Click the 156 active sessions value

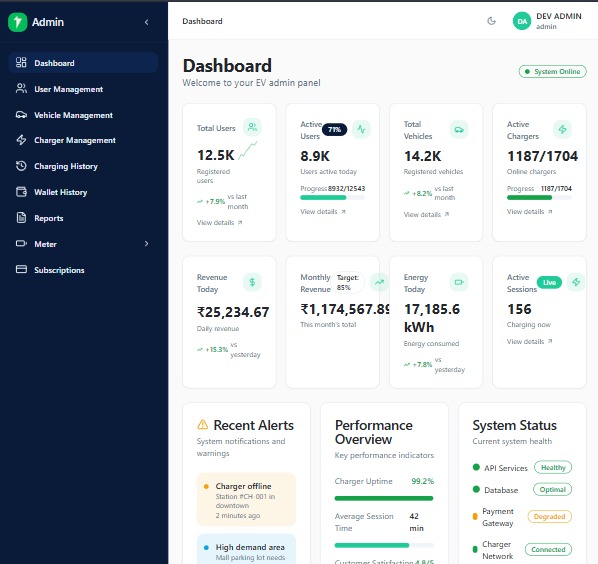[x=519, y=309]
